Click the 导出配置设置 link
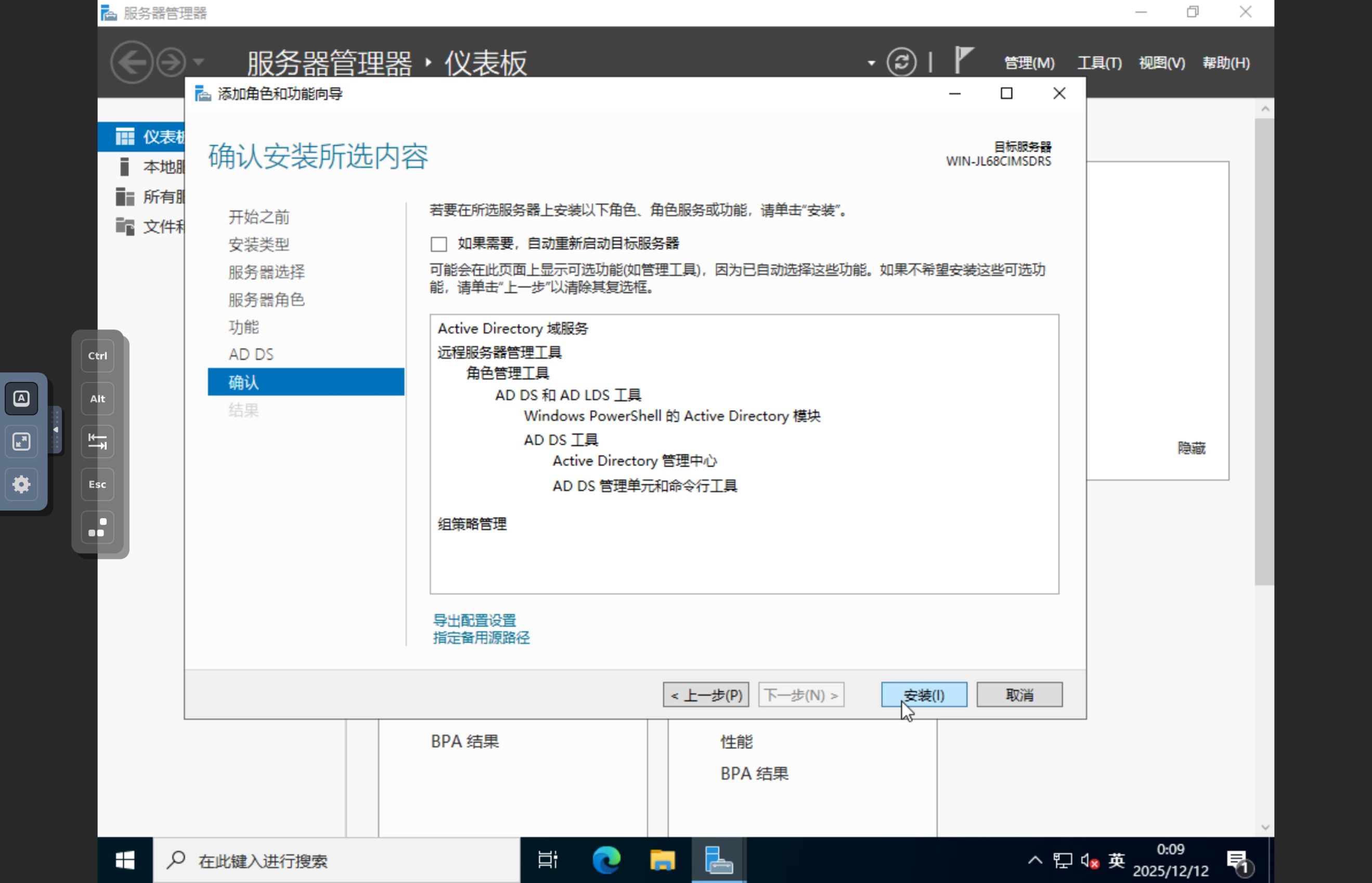Viewport: 1372px width, 883px height. pyautogui.click(x=474, y=620)
